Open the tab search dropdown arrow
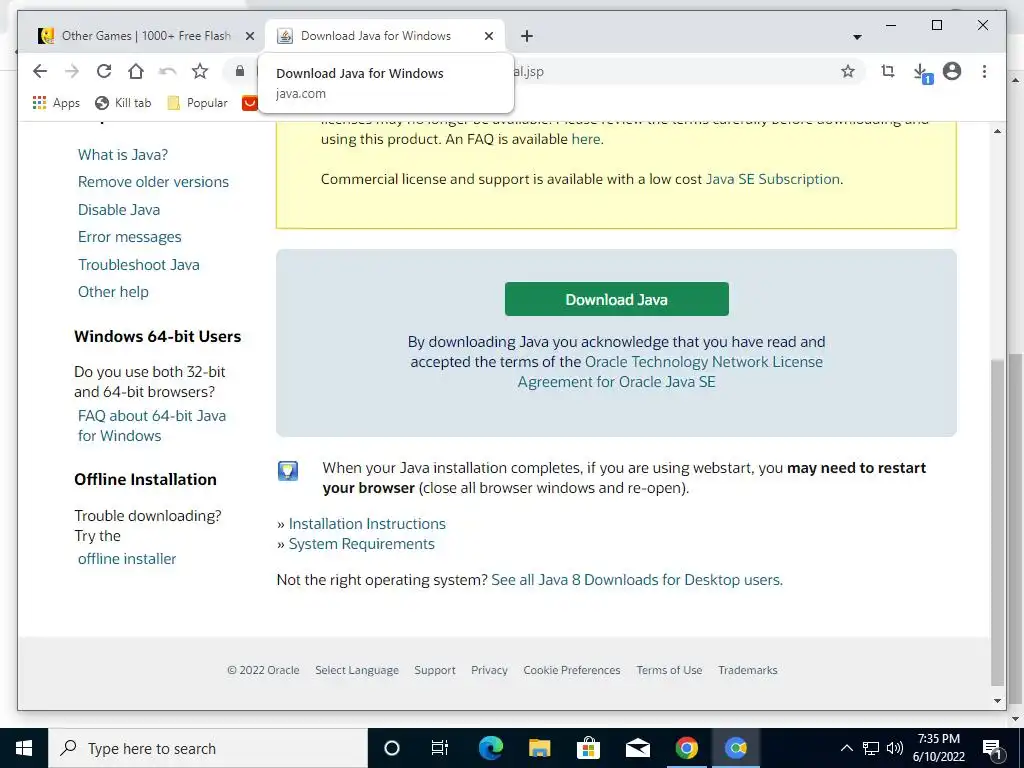 click(x=857, y=37)
